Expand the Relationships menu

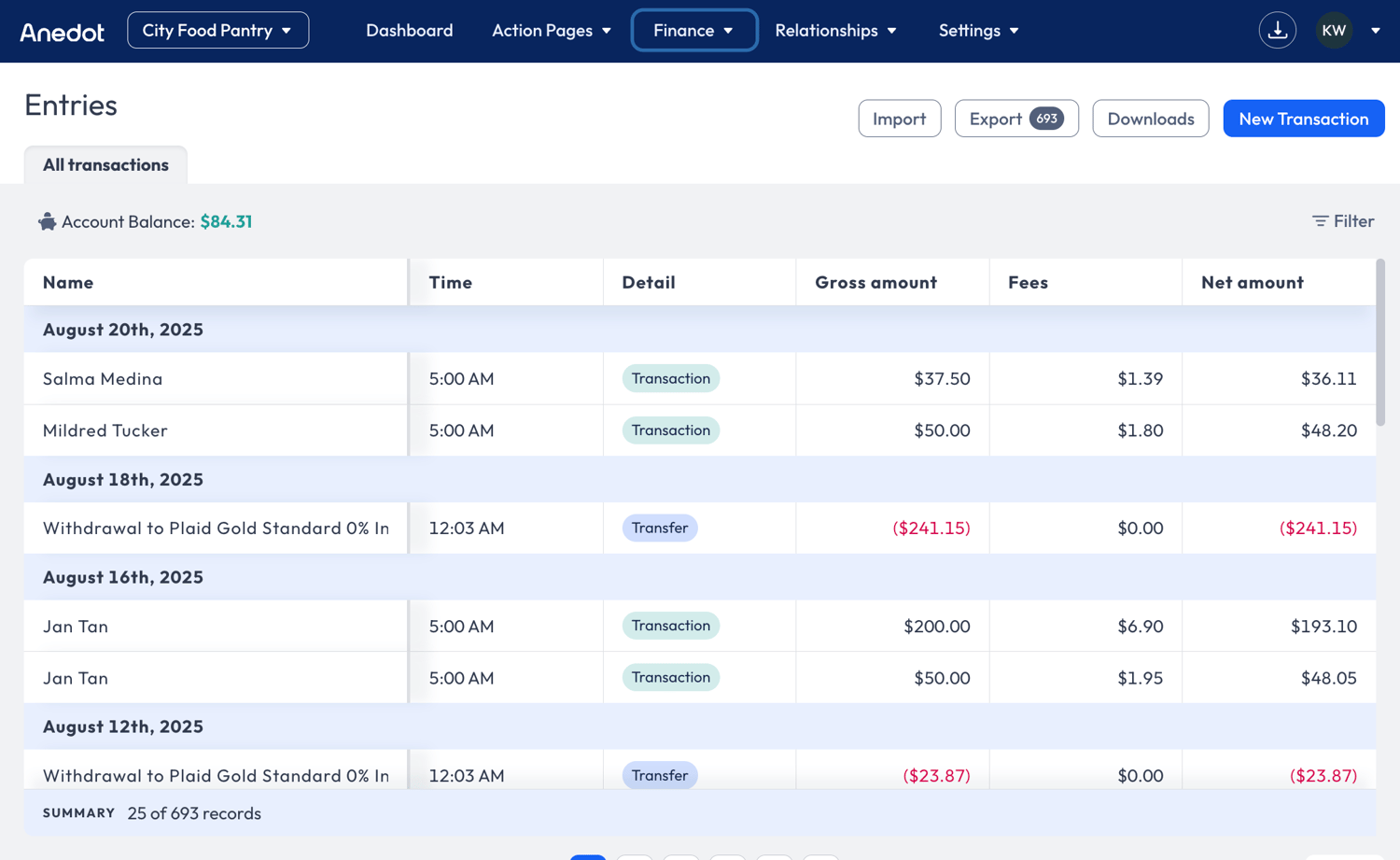pos(835,30)
